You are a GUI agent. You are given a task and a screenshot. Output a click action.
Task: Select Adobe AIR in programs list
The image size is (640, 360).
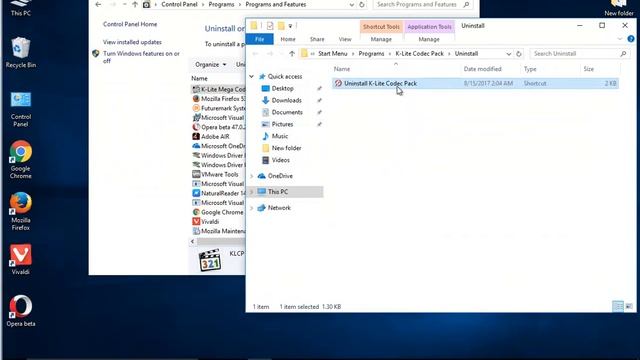click(211, 137)
